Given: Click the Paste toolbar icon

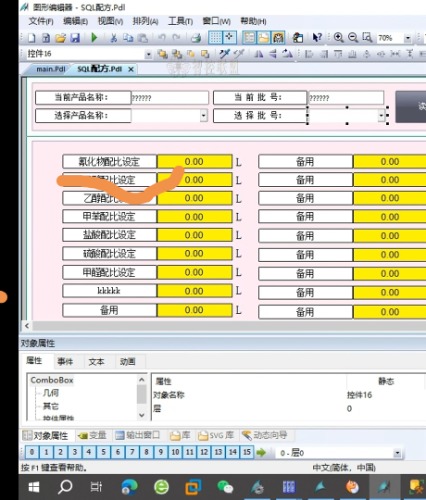Looking at the screenshot, I should pyautogui.click(x=143, y=38).
